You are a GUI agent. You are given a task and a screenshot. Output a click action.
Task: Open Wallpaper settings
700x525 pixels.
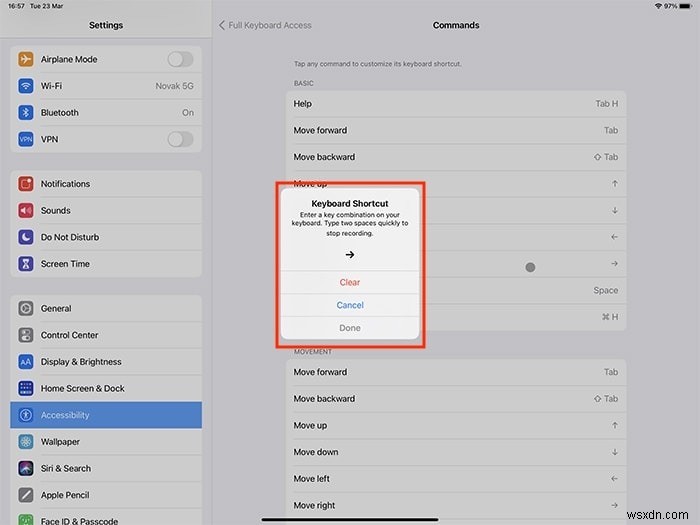point(106,442)
